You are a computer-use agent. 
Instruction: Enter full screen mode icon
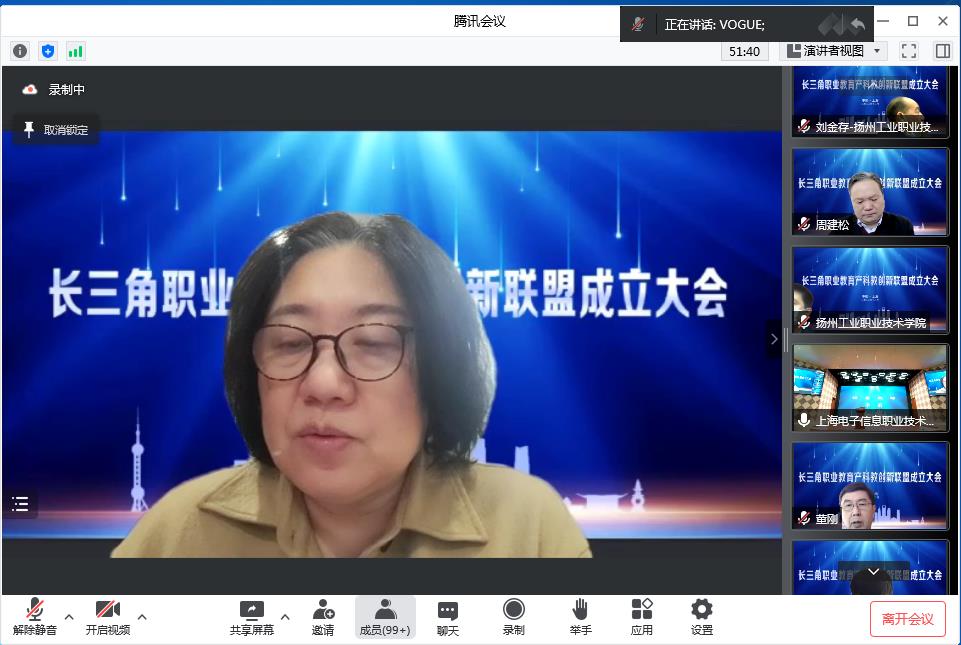(908, 51)
